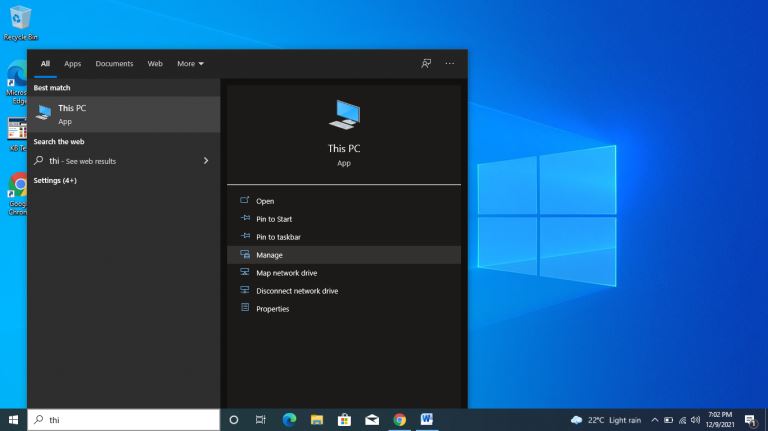Click the Windows Start button
This screenshot has height=431, width=768.
[x=13, y=420]
